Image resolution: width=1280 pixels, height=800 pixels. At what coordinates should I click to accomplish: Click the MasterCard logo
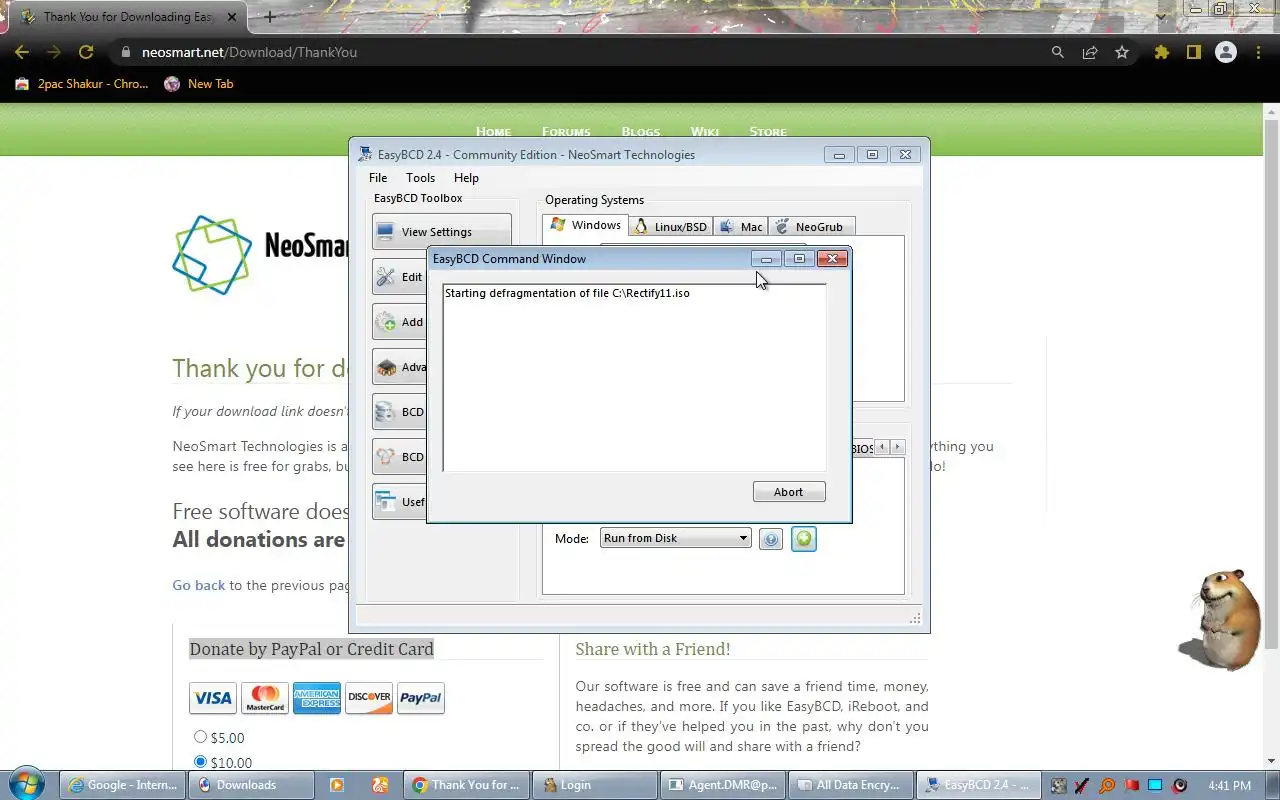(x=265, y=698)
